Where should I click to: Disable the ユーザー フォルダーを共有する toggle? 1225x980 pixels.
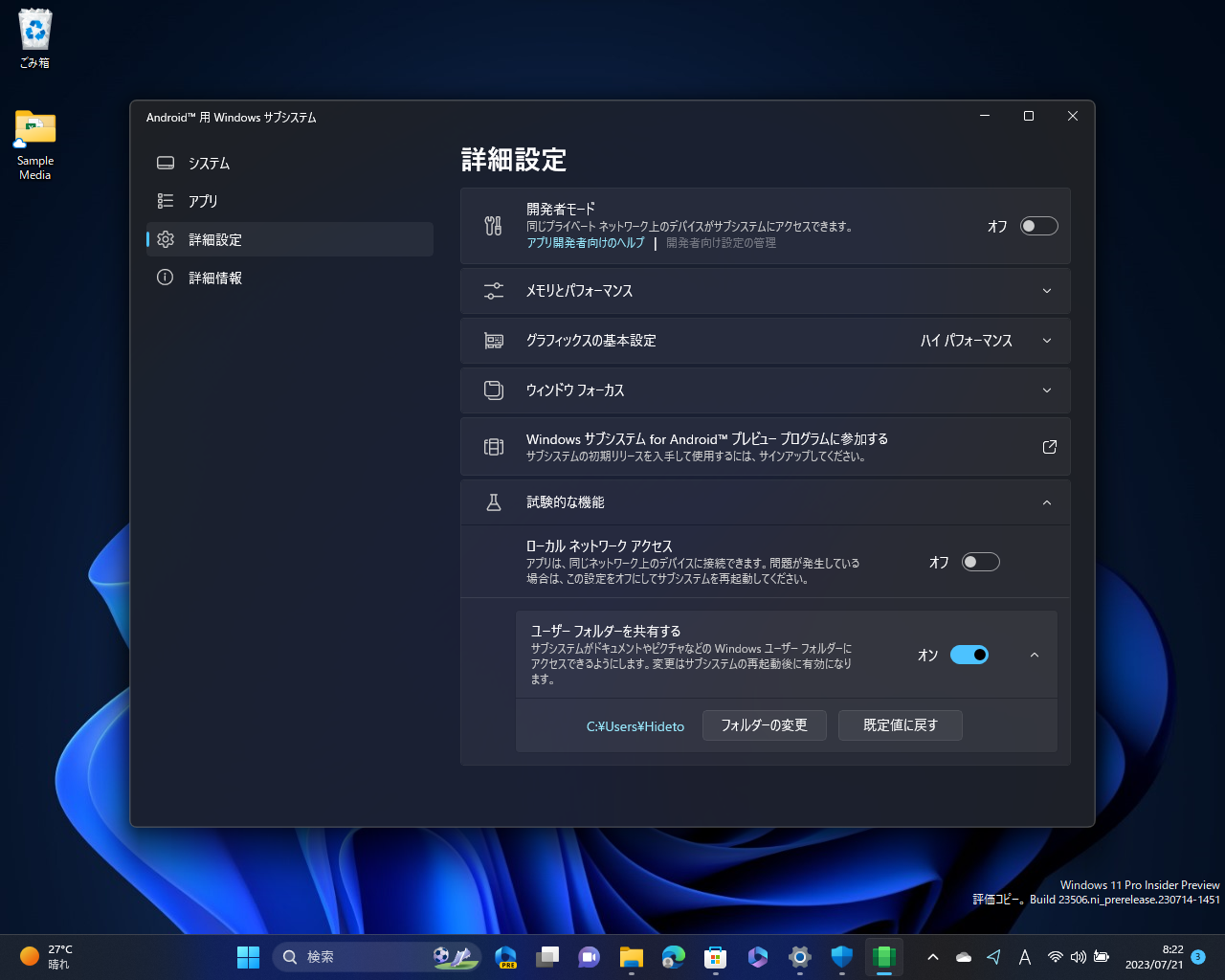click(969, 655)
